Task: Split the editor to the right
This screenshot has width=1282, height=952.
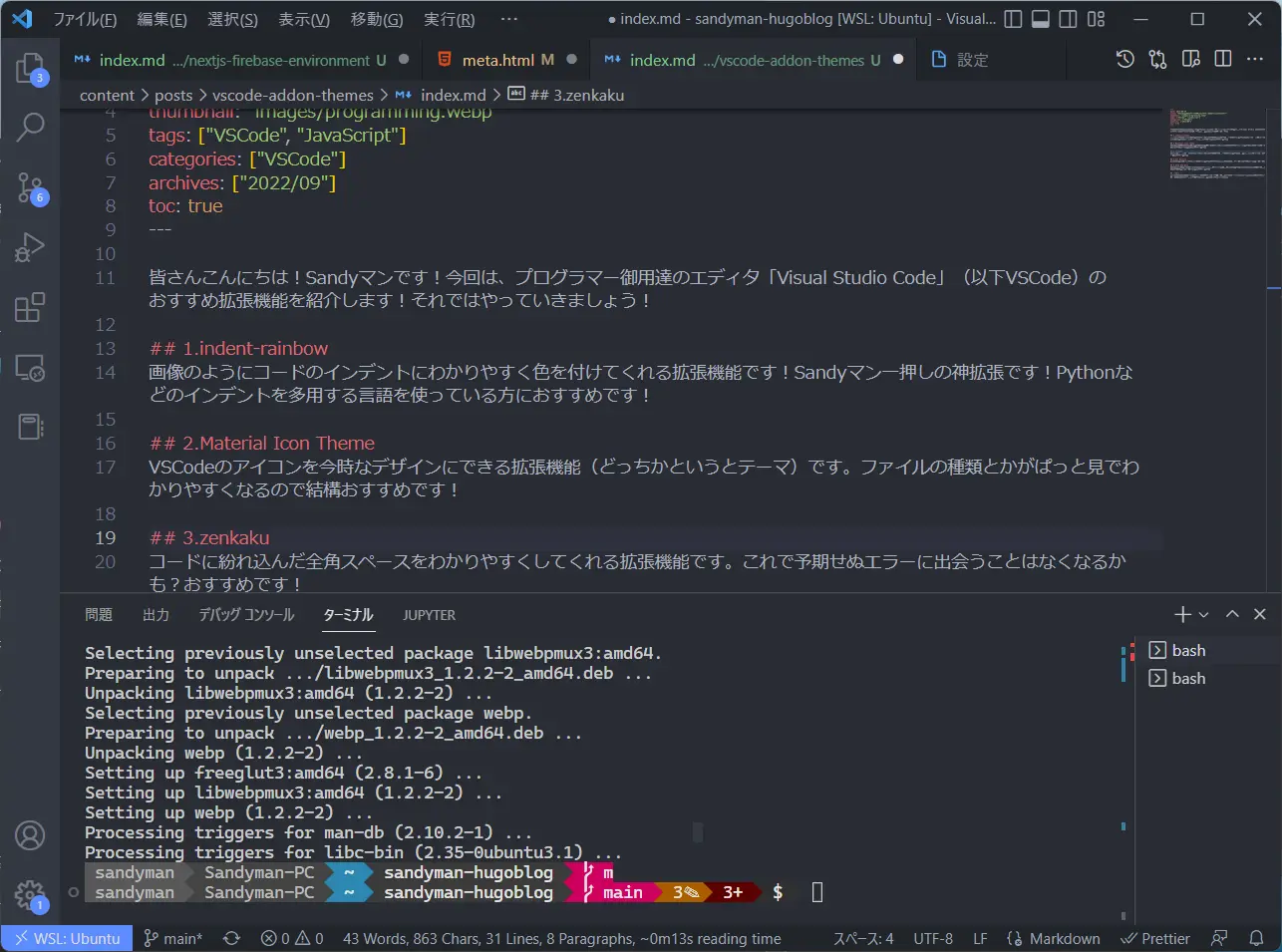Action: [x=1223, y=60]
